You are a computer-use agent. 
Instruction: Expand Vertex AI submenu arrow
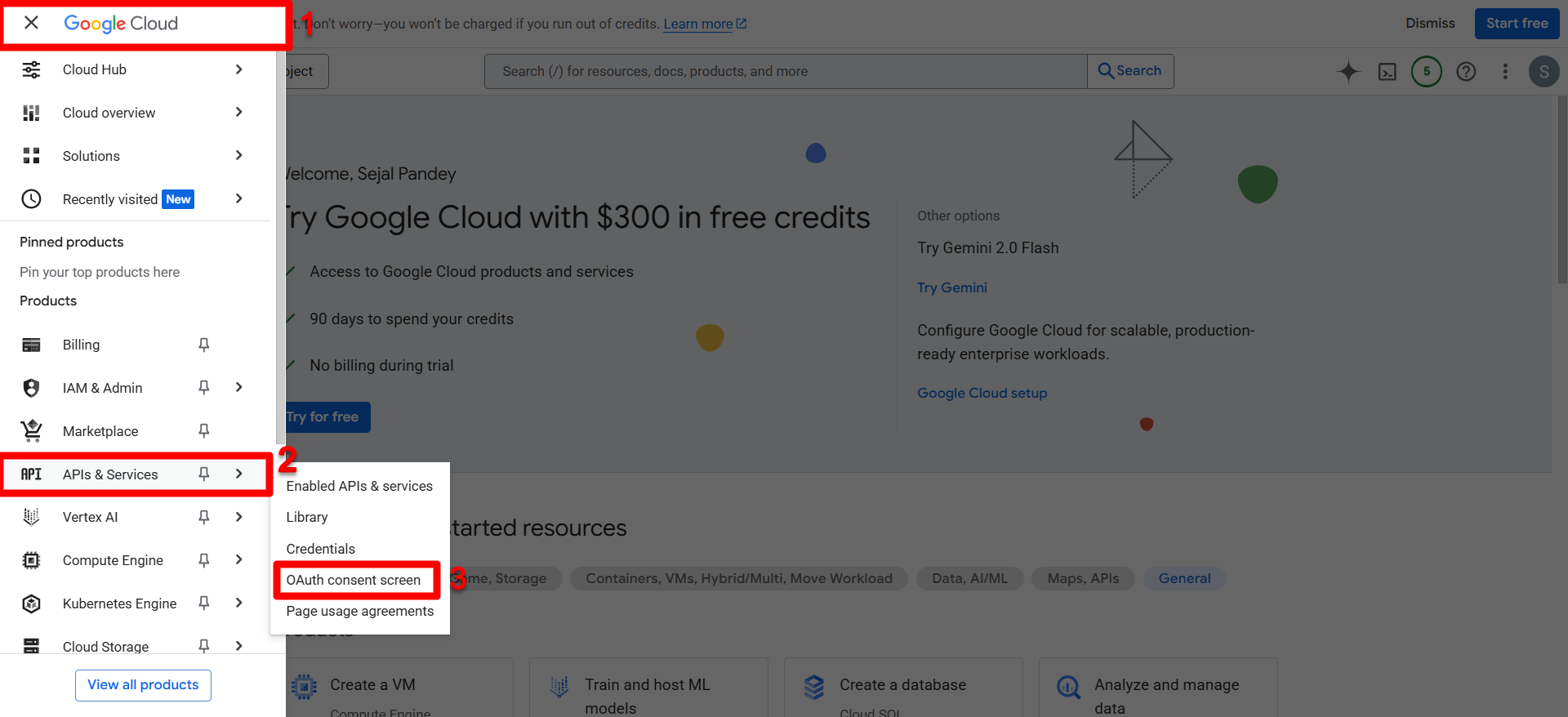click(x=238, y=517)
